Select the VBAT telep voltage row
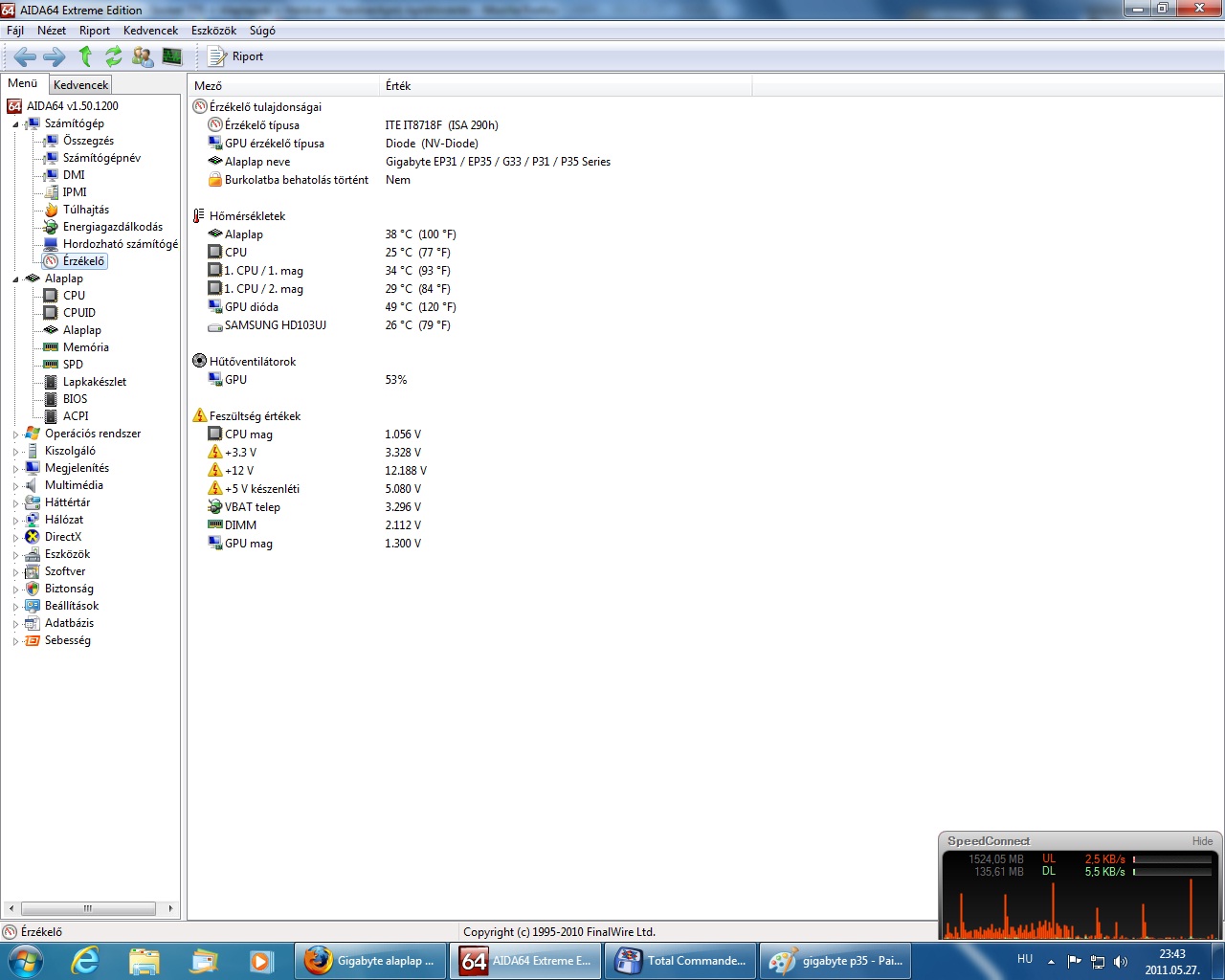 [315, 507]
